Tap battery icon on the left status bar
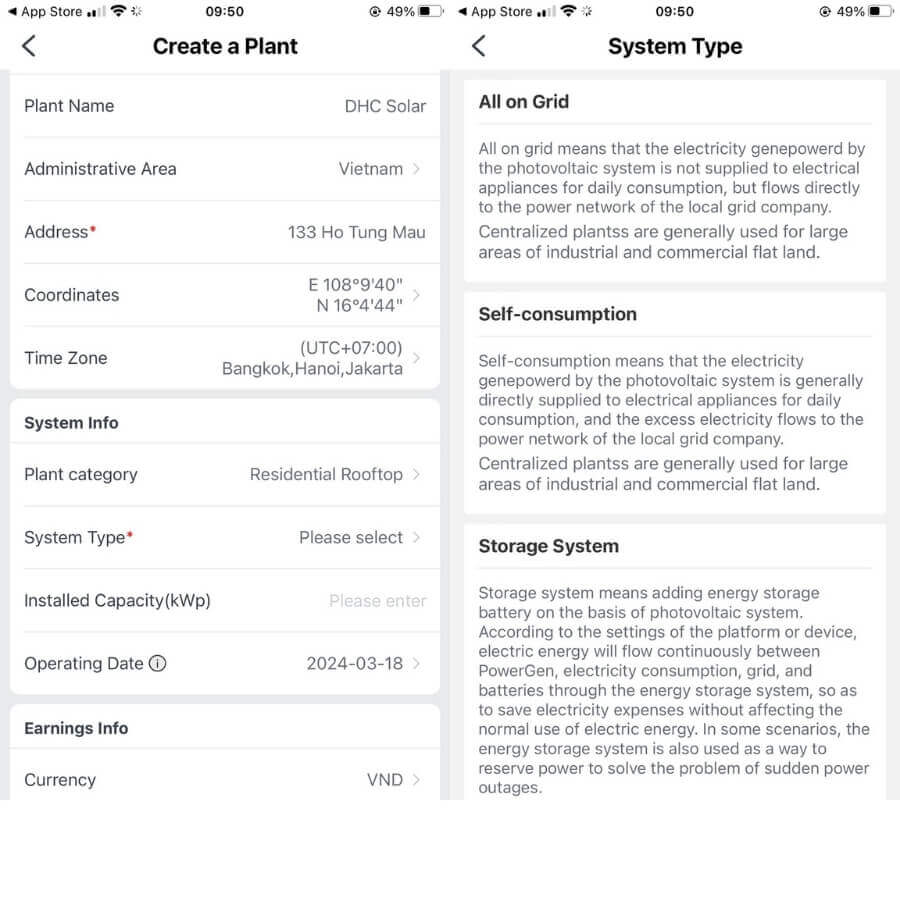 click(431, 11)
